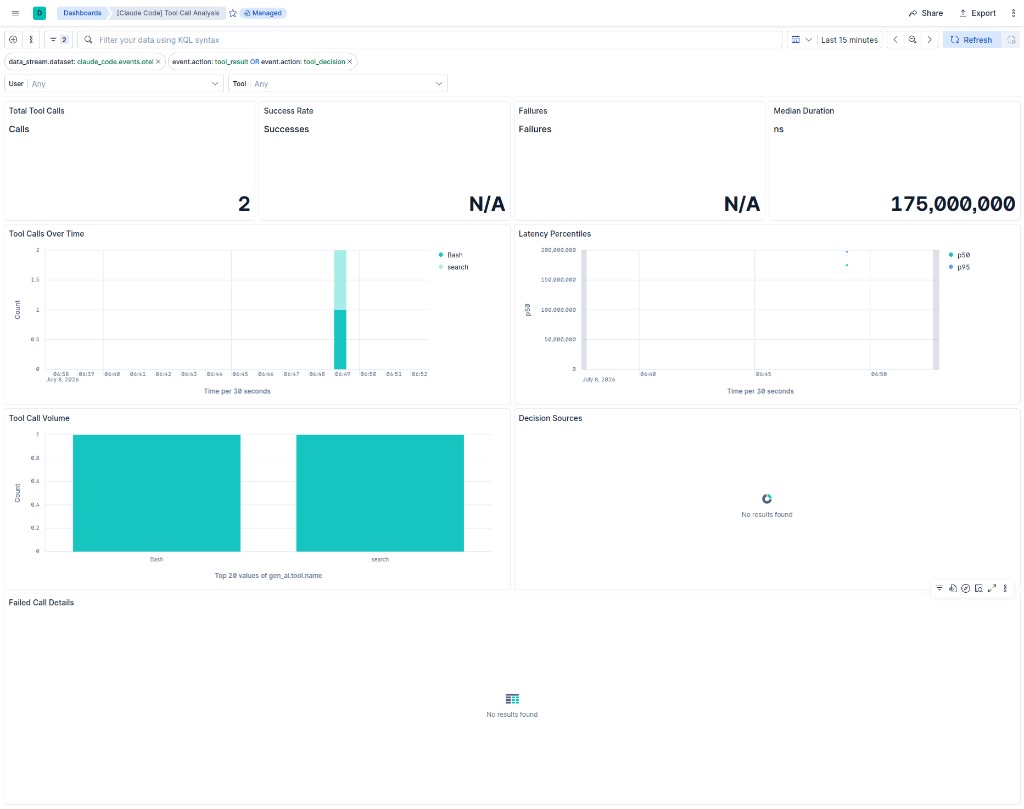This screenshot has height=809, width=1024.
Task: Open the background search icon next to Refresh
Action: click(1011, 40)
